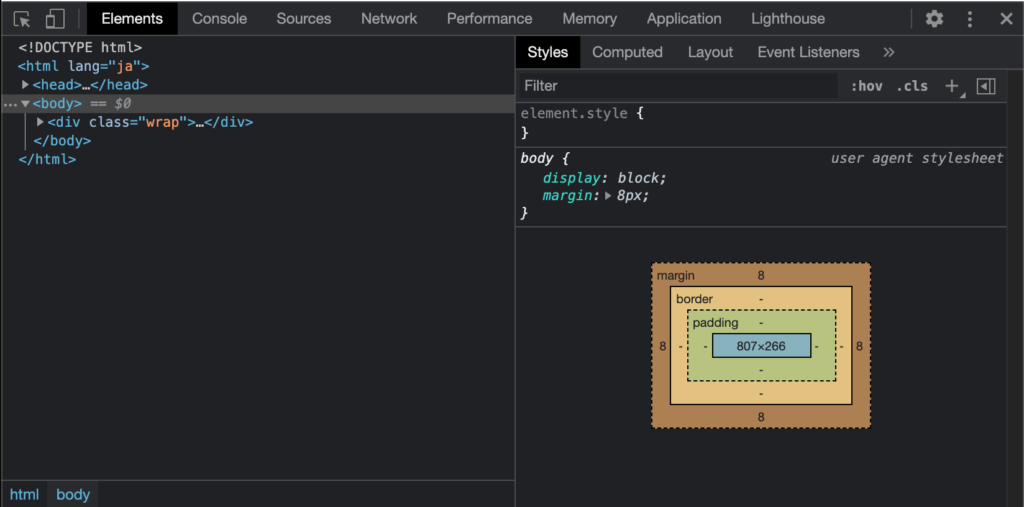This screenshot has height=507, width=1024.
Task: Click the styles Filter input field
Action: click(678, 86)
